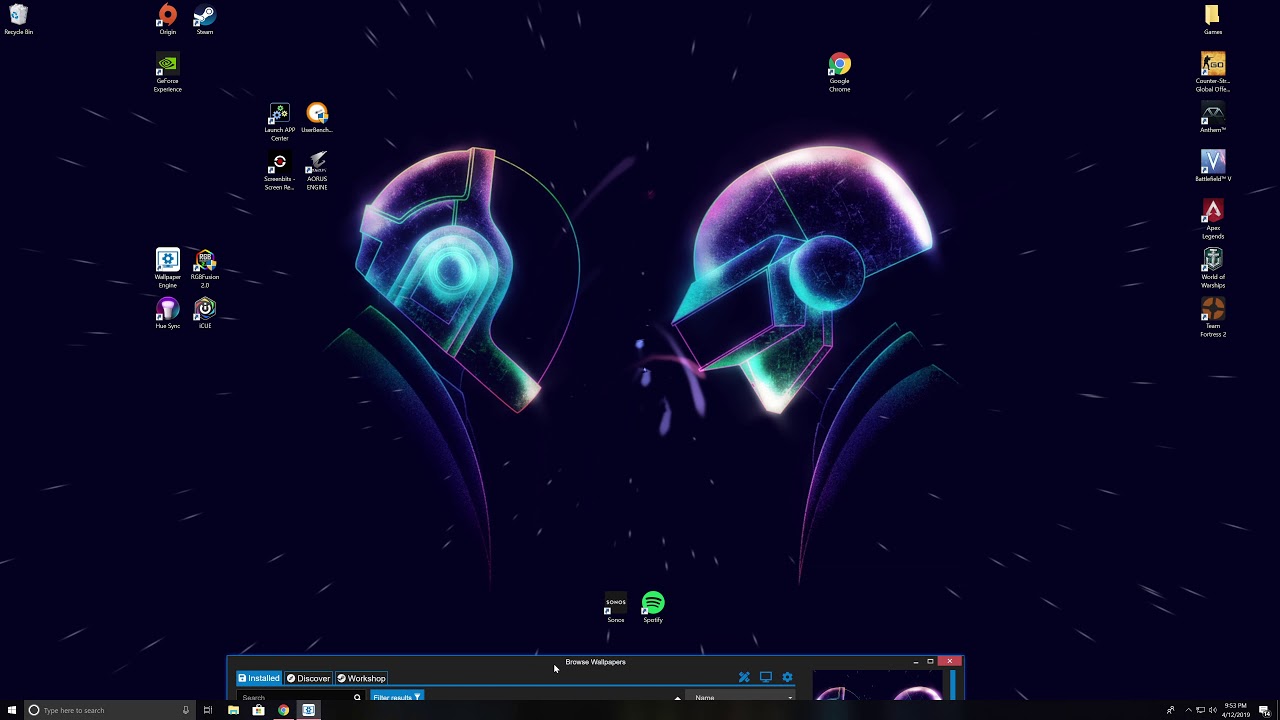Open the Action Center notifications
Viewport: 1280px width, 720px height.
coord(1265,710)
